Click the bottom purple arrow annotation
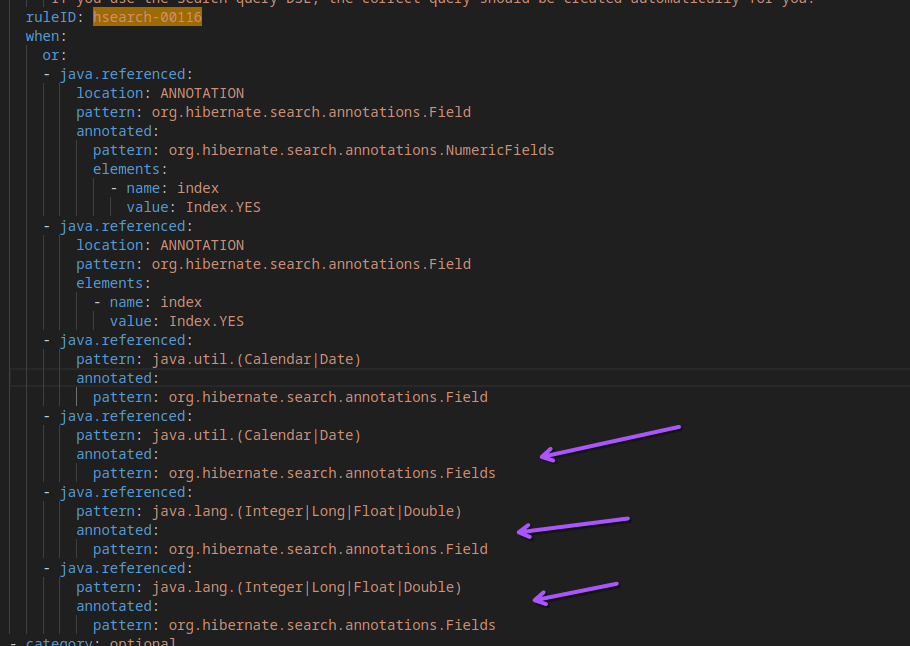This screenshot has height=646, width=910. tap(576, 591)
